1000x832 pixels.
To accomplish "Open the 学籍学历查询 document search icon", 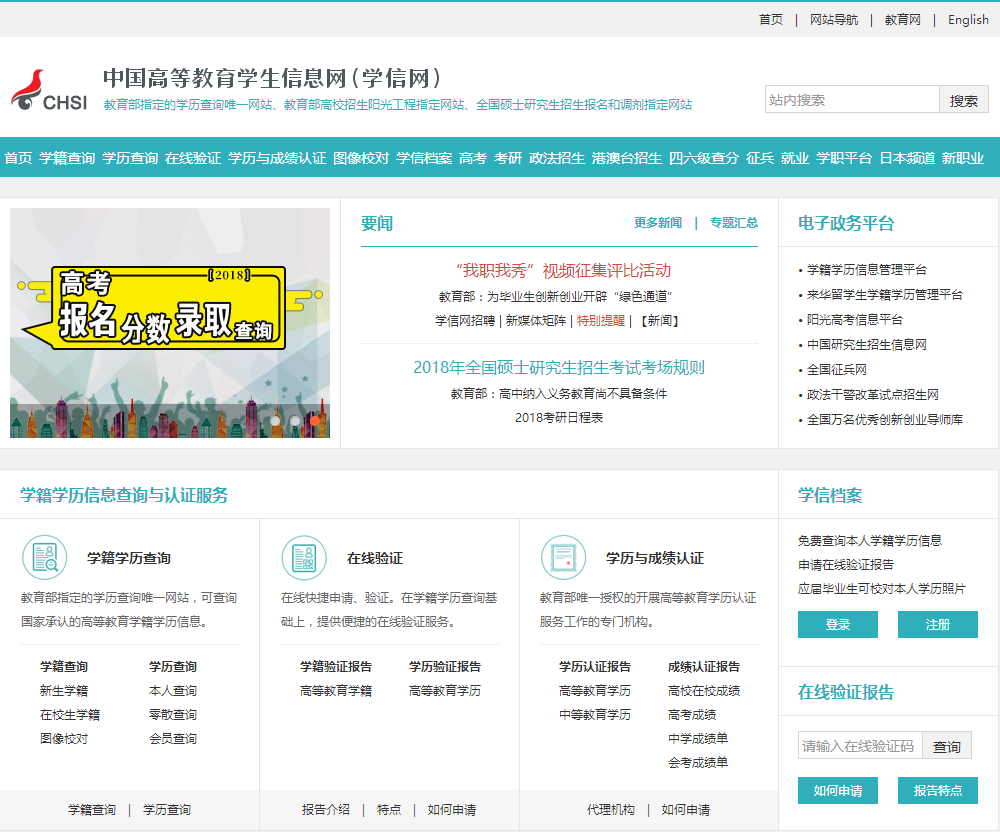I will (45, 557).
